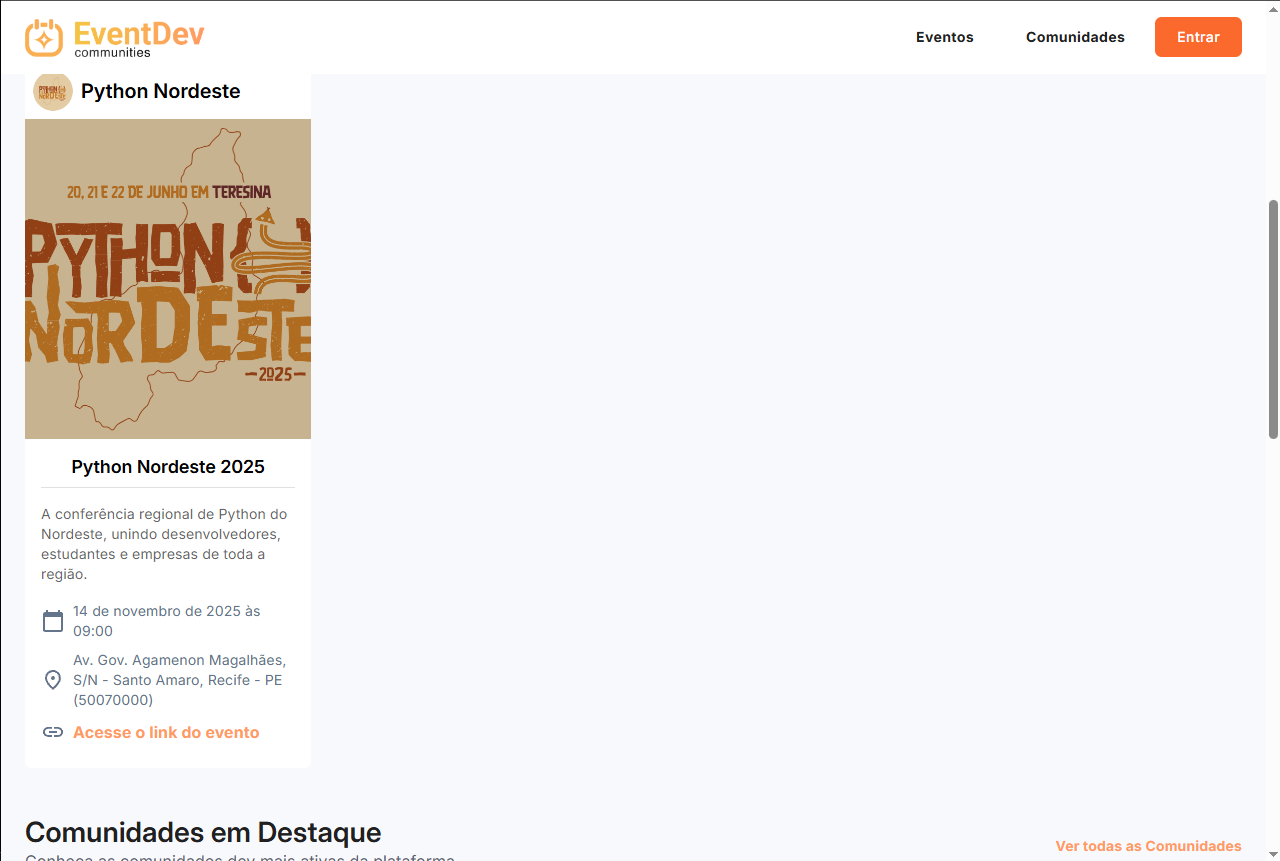Click the event description paragraph
Viewport: 1280px width, 861px height.
tap(166, 544)
